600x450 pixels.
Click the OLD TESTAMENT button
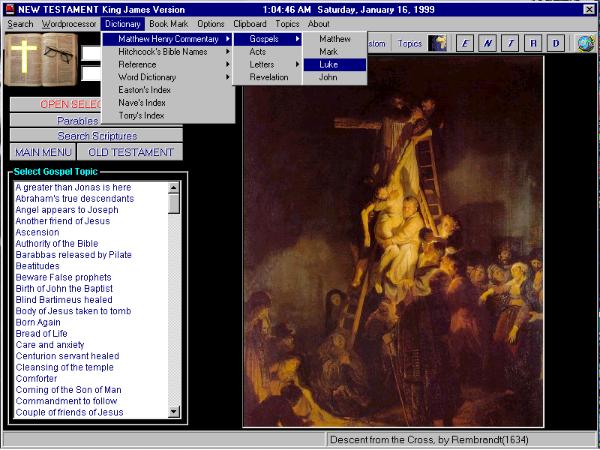(130, 152)
